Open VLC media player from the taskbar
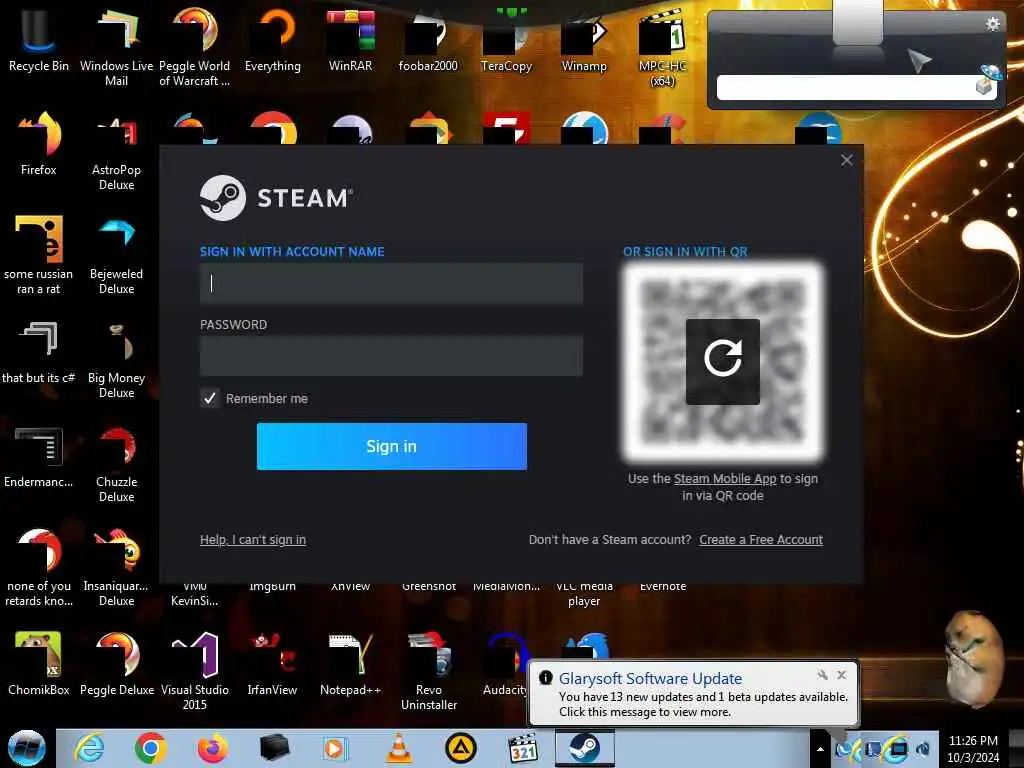This screenshot has width=1024, height=768. click(399, 748)
